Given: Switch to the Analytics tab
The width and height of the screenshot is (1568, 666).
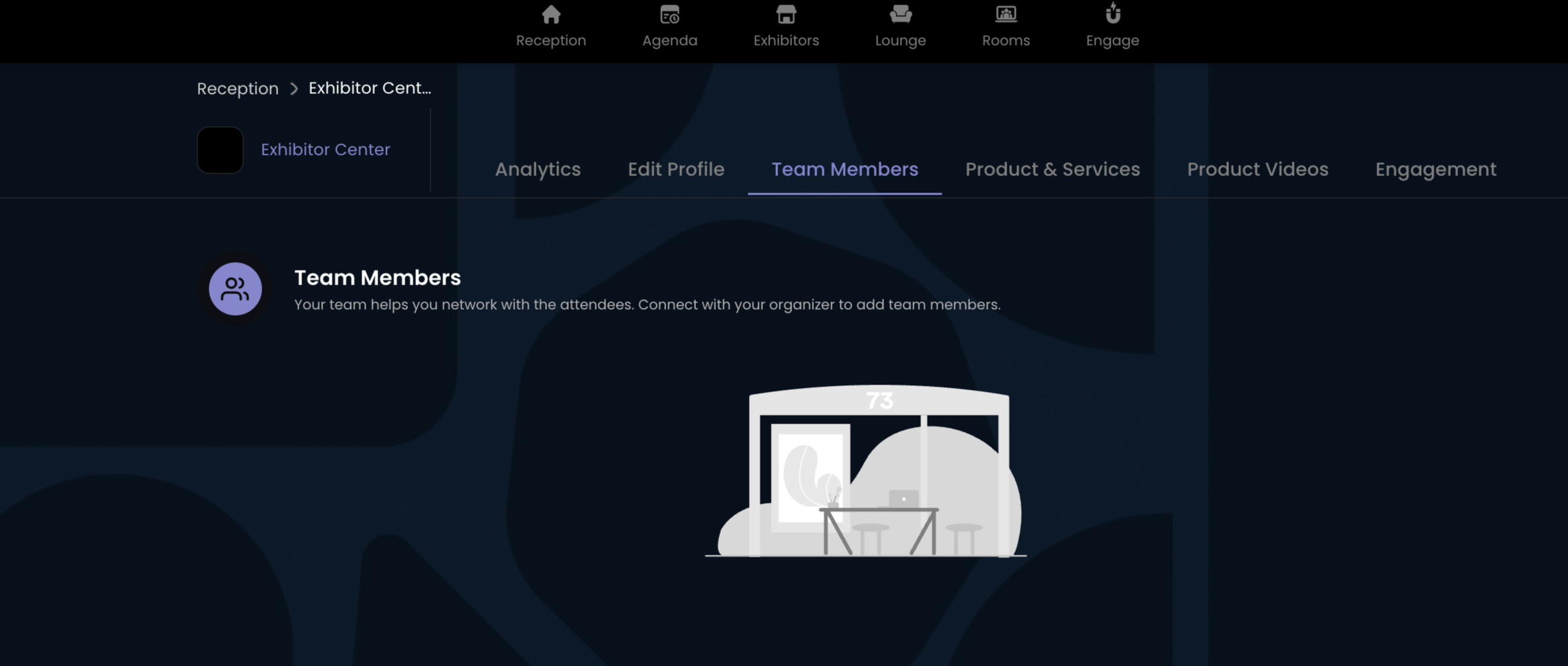Looking at the screenshot, I should [538, 169].
